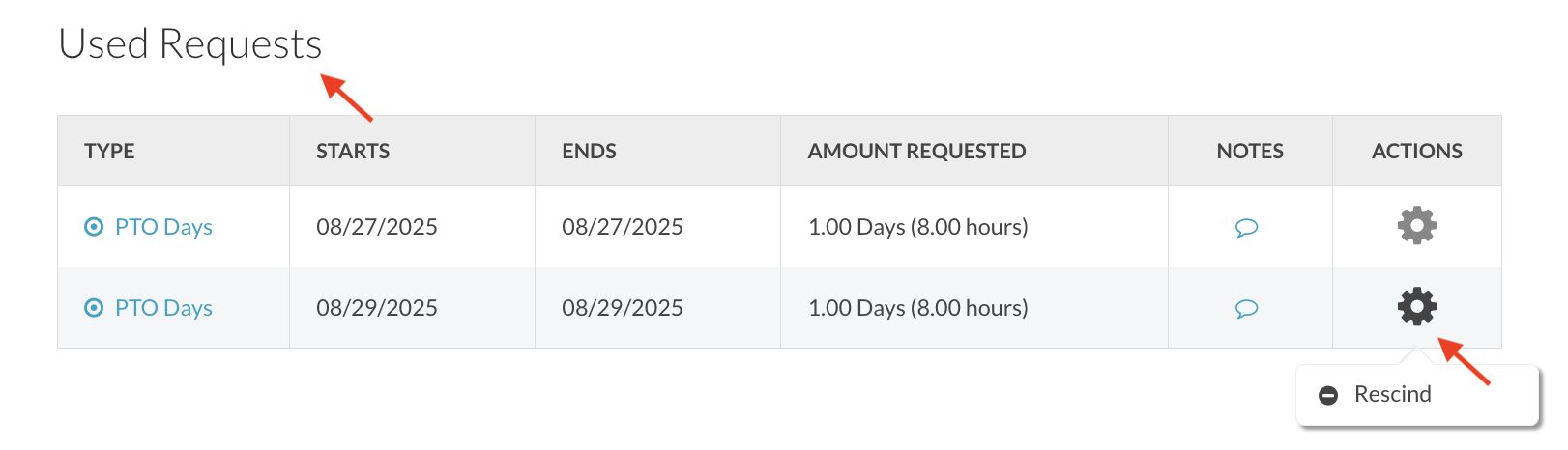Image resolution: width=1568 pixels, height=450 pixels.
Task: Click the first row's start date 08/27/2025
Action: (x=377, y=227)
